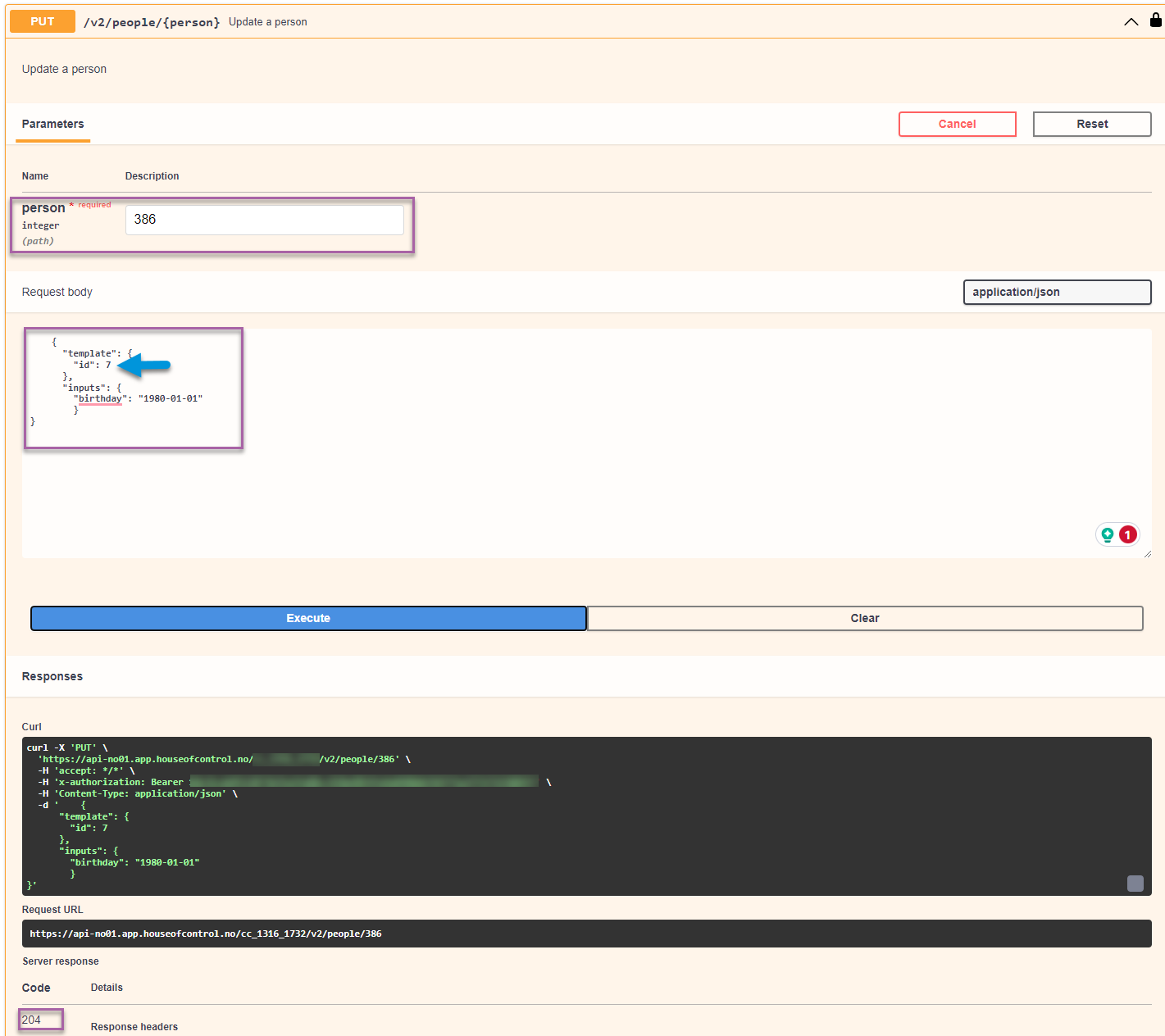Click inside the request body editor

tap(586, 443)
